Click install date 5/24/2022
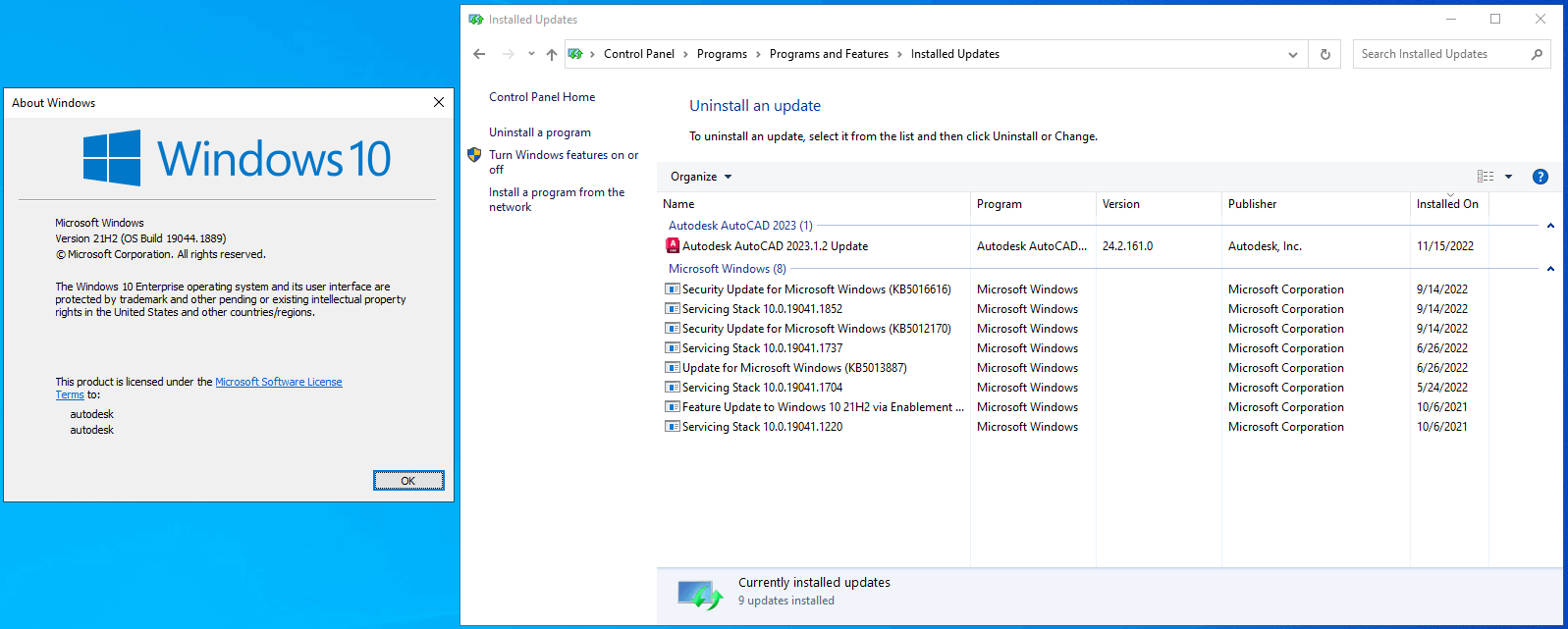 1442,388
